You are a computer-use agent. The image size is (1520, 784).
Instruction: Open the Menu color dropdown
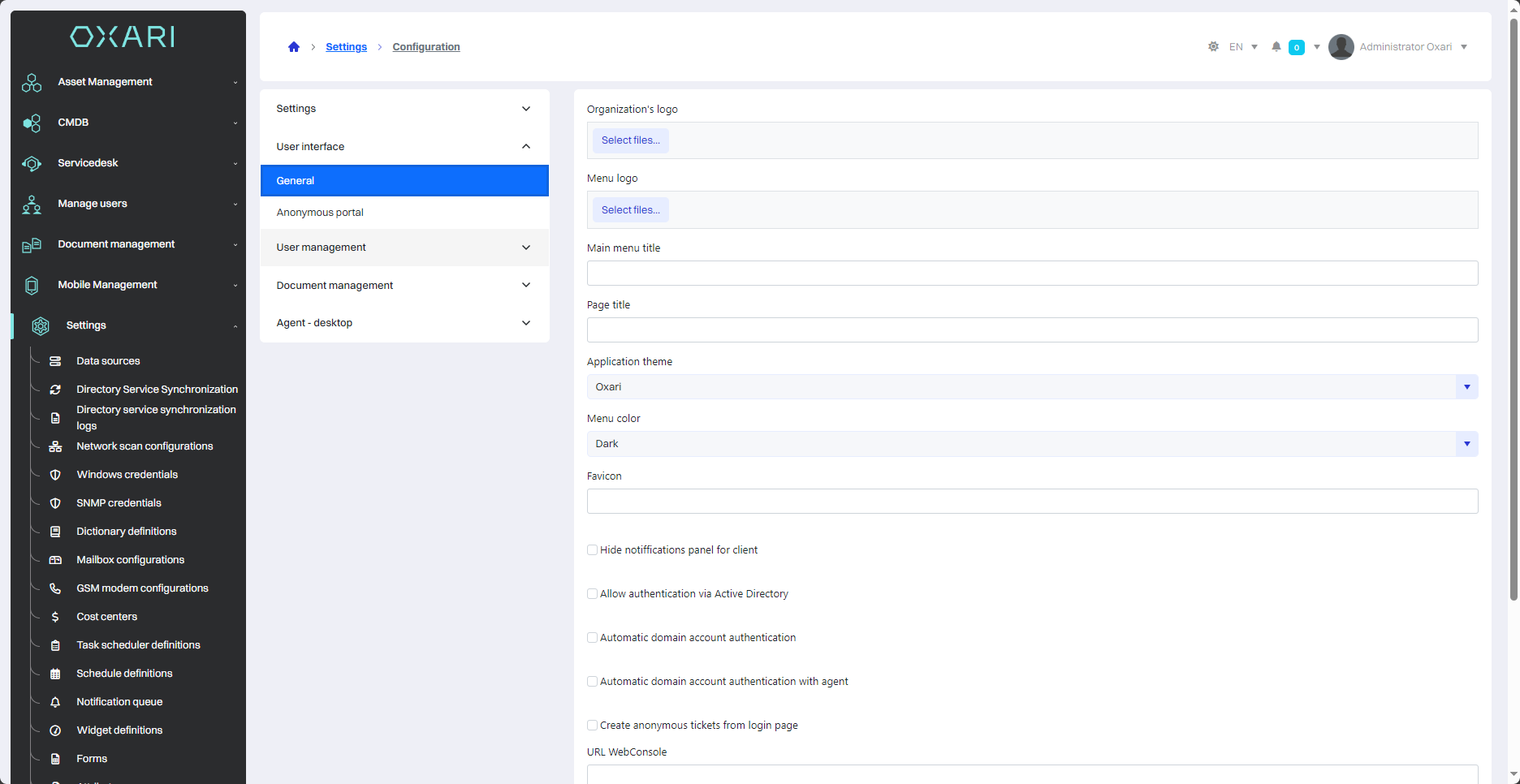pyautogui.click(x=1031, y=444)
